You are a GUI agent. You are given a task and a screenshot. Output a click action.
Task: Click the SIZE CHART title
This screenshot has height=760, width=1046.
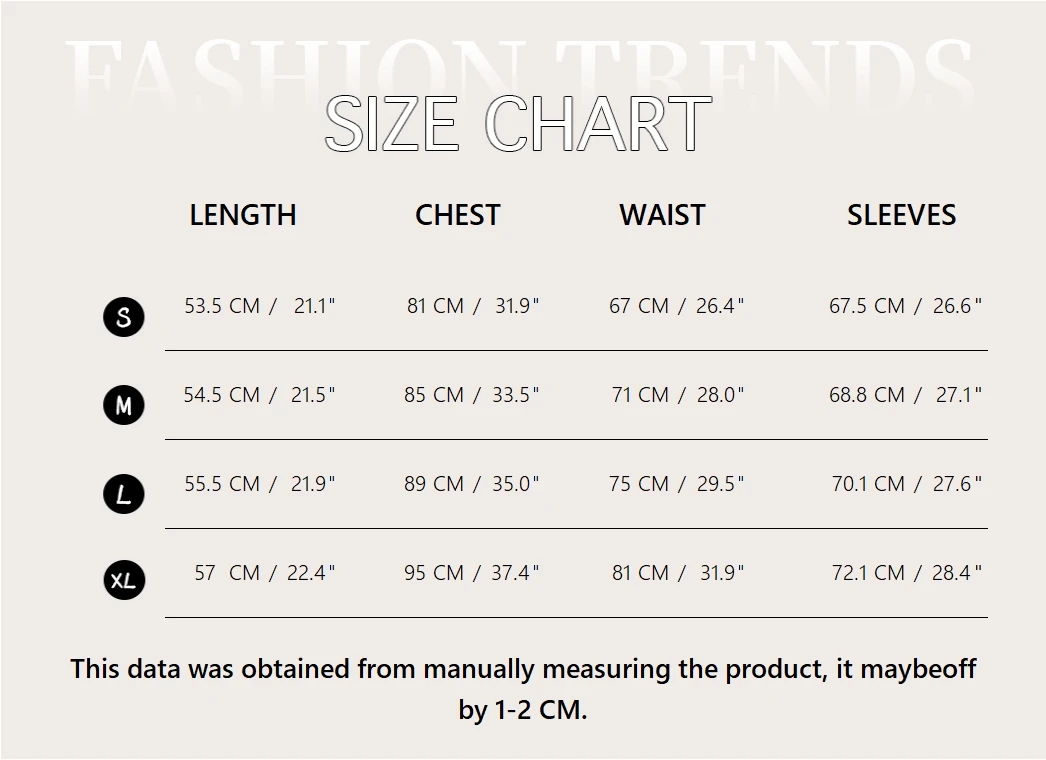click(x=518, y=125)
